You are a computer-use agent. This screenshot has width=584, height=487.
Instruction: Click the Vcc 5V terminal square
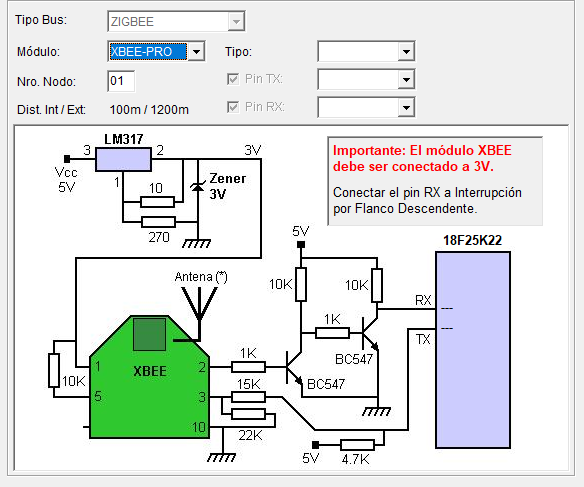coord(67,159)
